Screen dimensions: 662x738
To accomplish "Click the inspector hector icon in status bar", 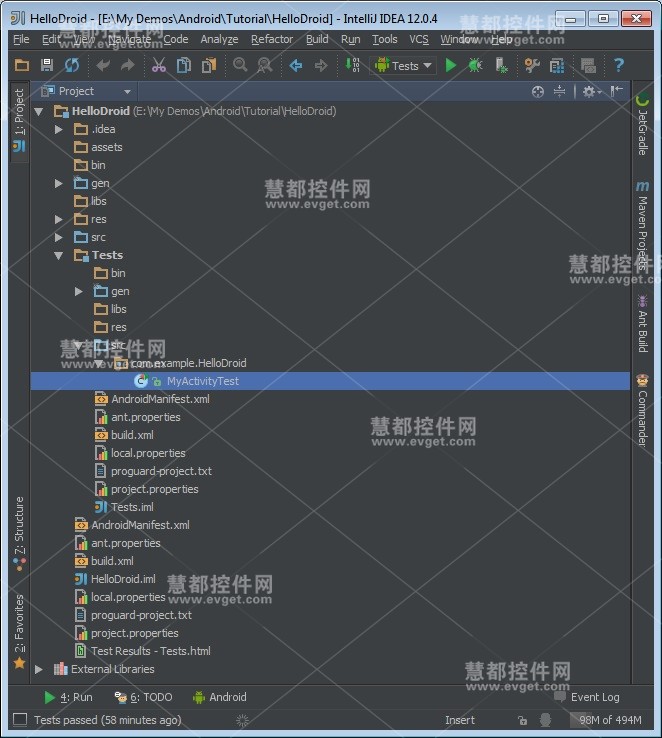I will click(545, 720).
